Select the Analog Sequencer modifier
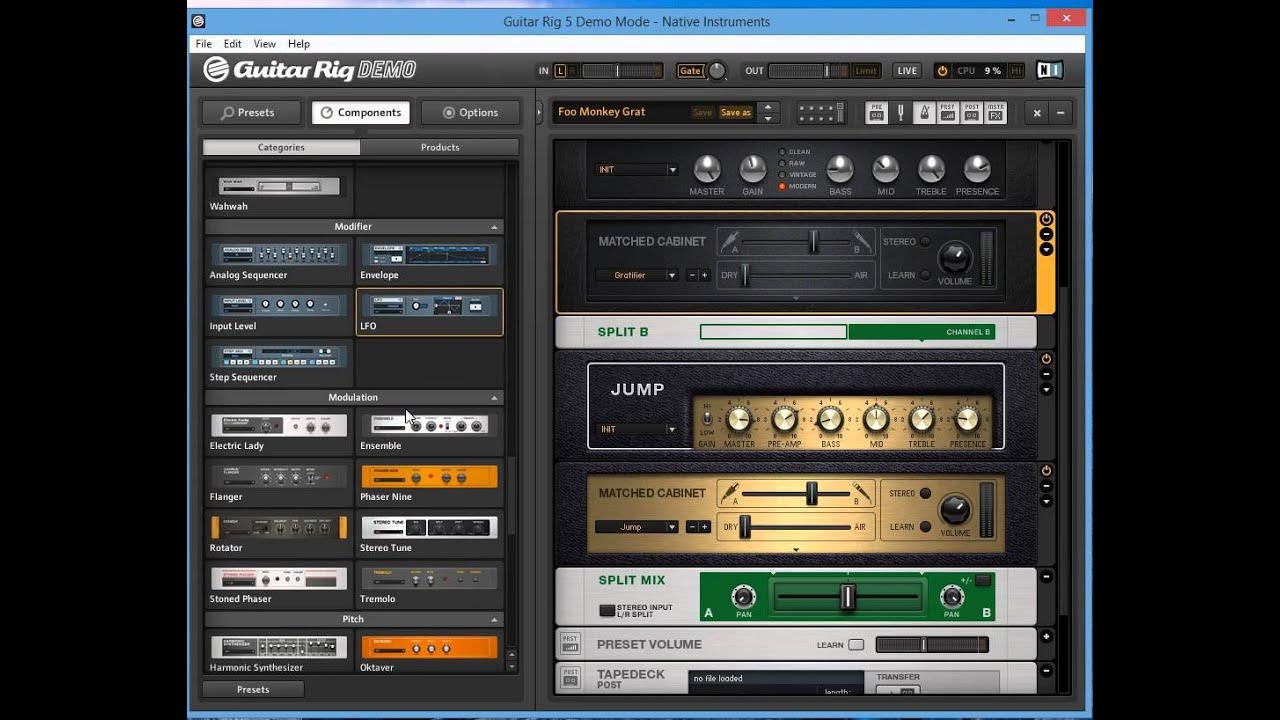This screenshot has height=720, width=1280. point(279,262)
